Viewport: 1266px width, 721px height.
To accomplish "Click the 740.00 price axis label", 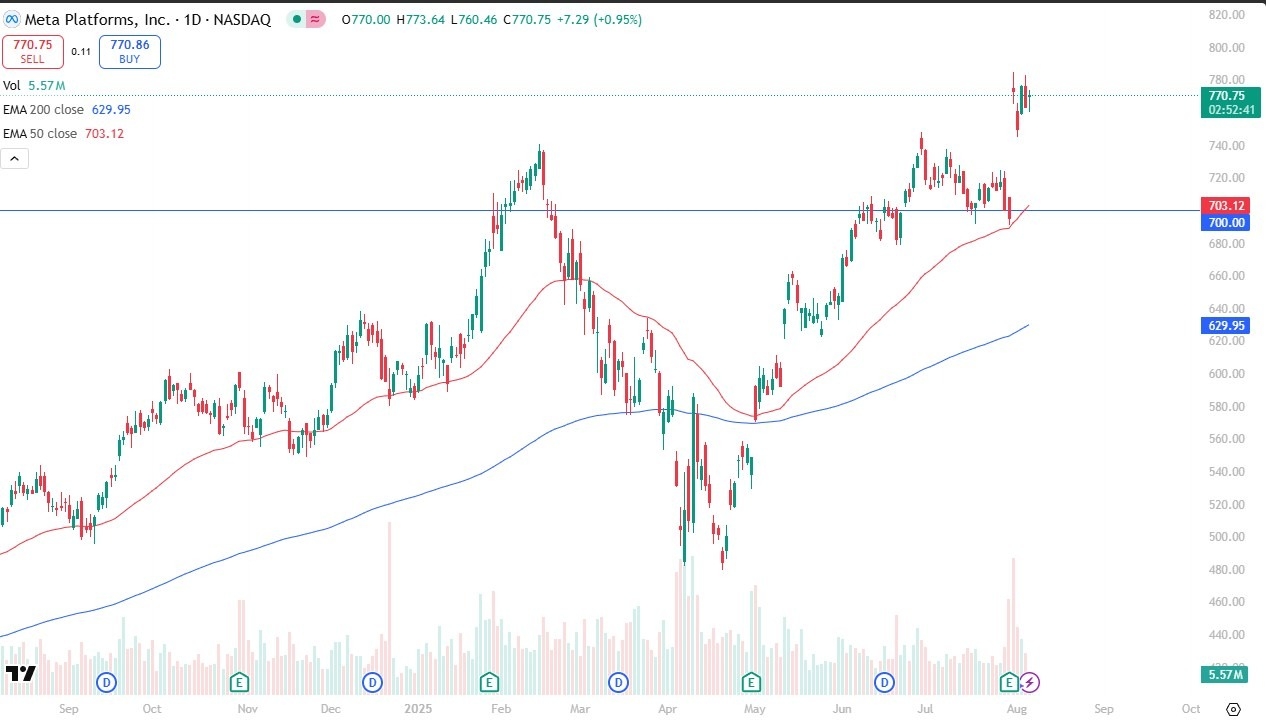I will pyautogui.click(x=1226, y=145).
